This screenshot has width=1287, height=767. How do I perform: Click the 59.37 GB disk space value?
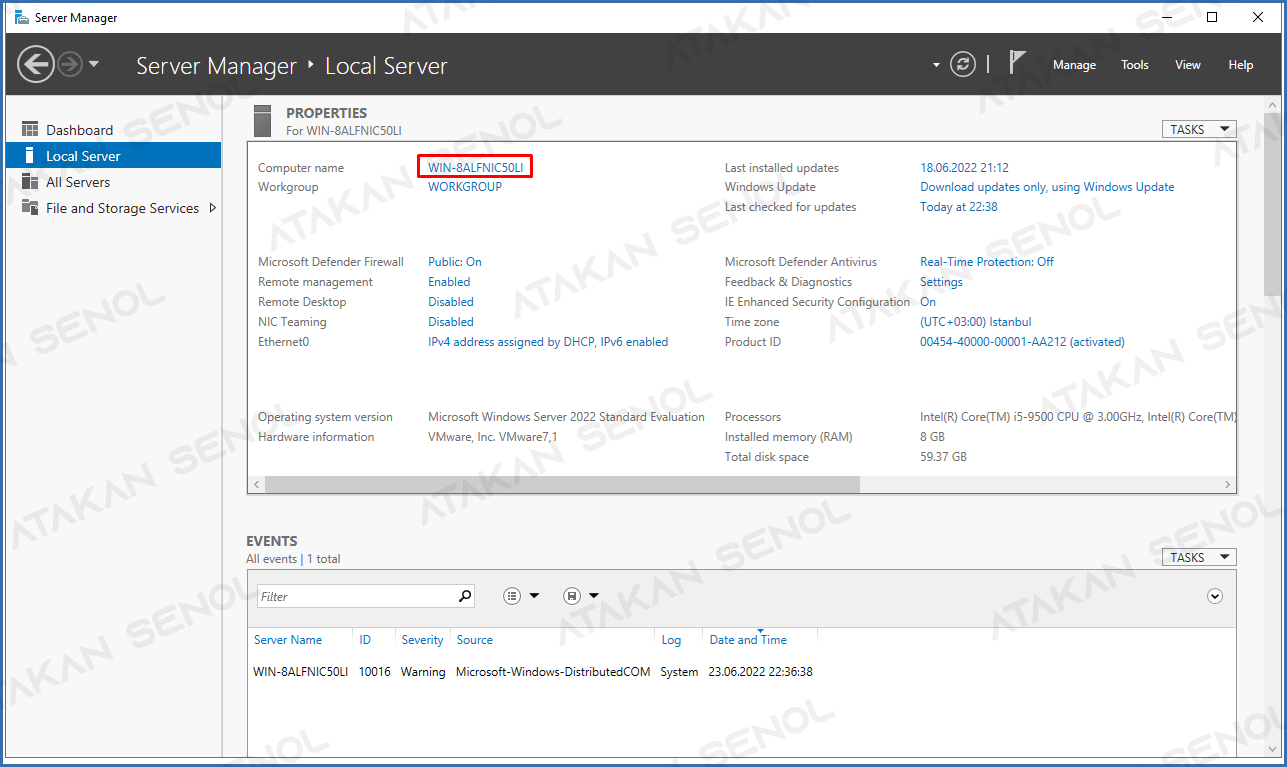tap(943, 457)
